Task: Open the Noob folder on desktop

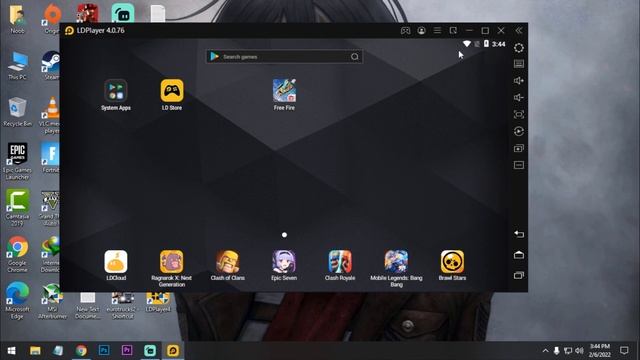Action: [17, 19]
